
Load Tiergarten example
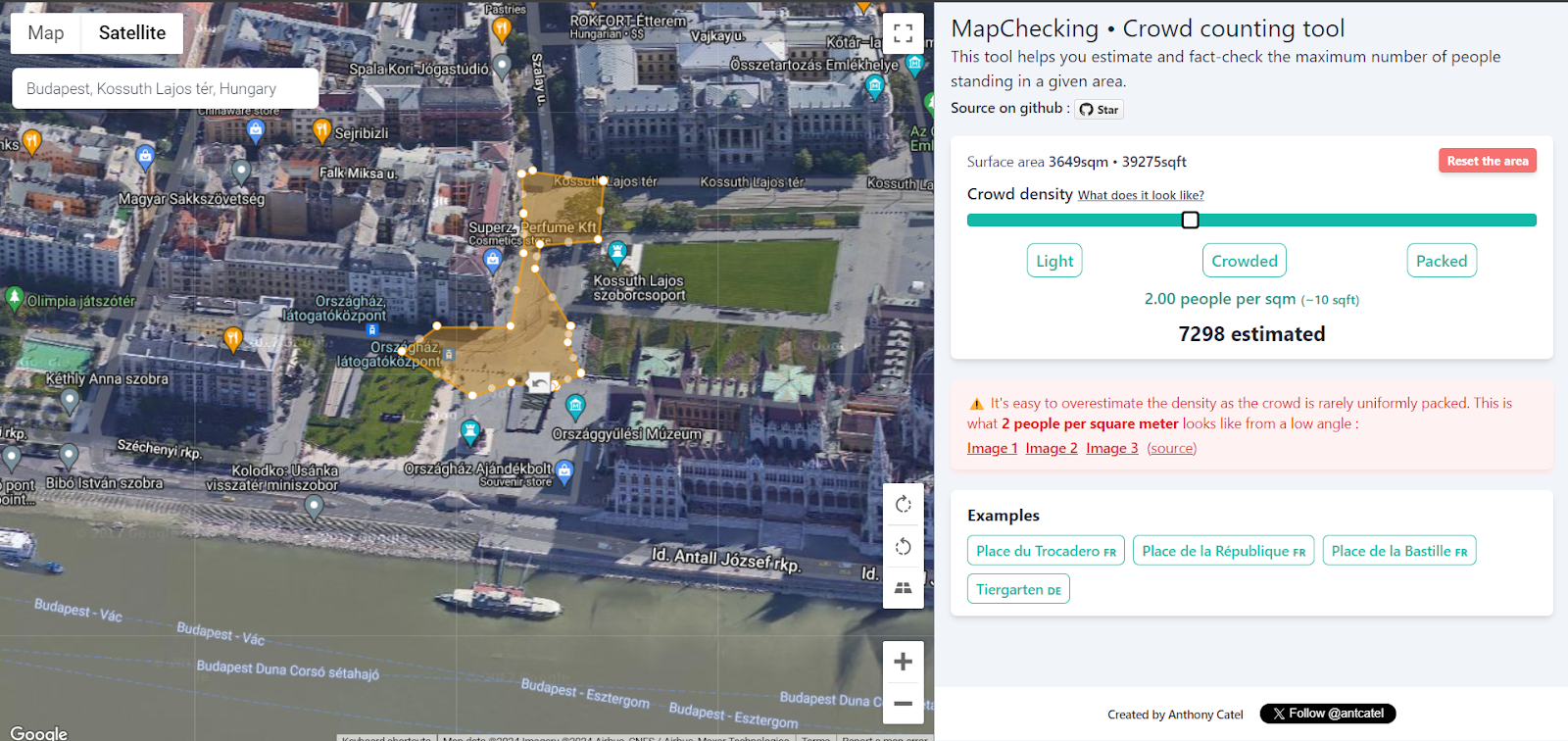click(x=1018, y=589)
